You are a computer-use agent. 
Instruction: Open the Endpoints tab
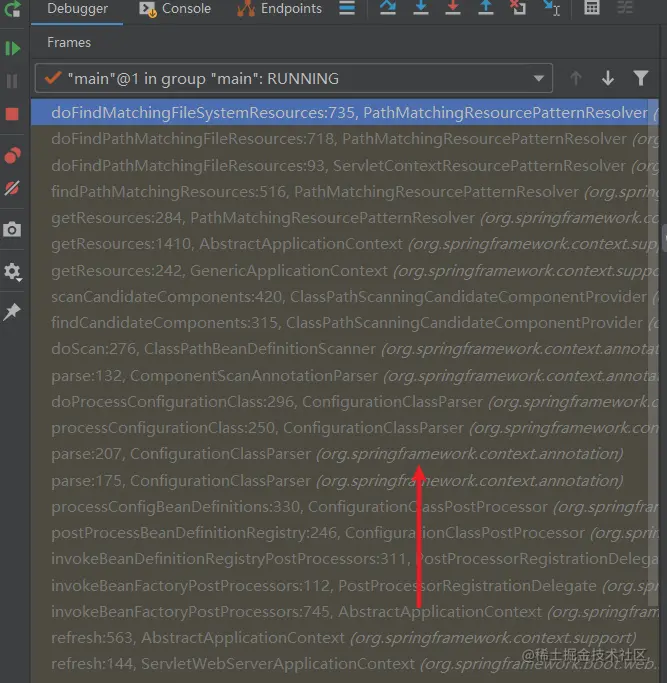279,9
